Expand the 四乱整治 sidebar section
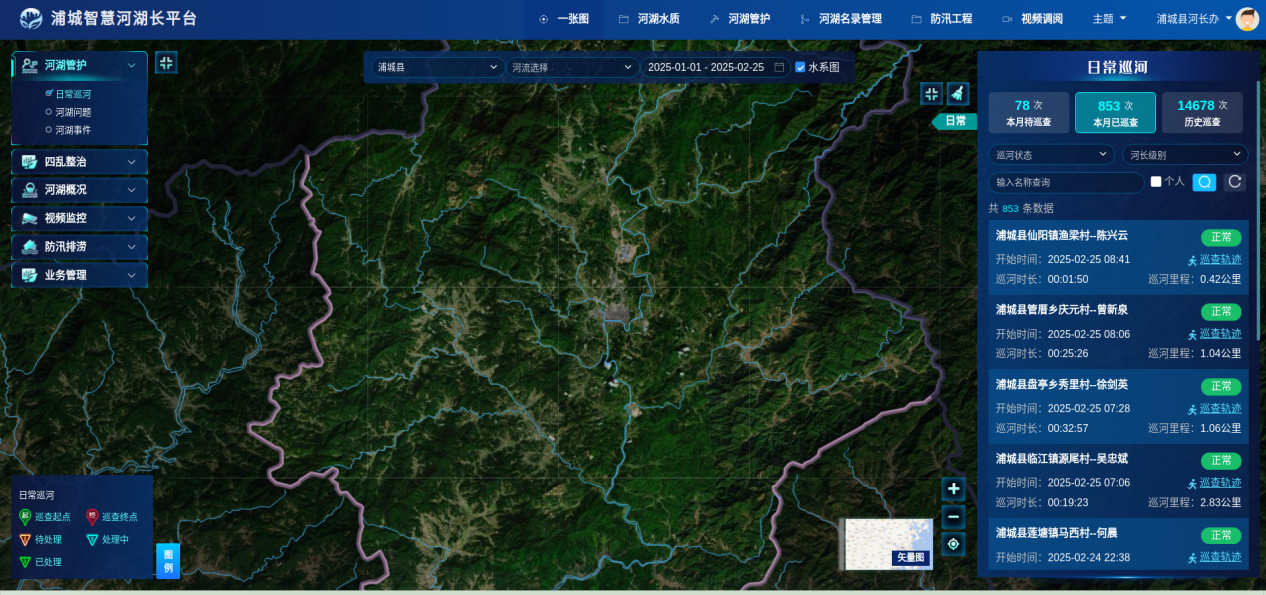 coord(79,162)
